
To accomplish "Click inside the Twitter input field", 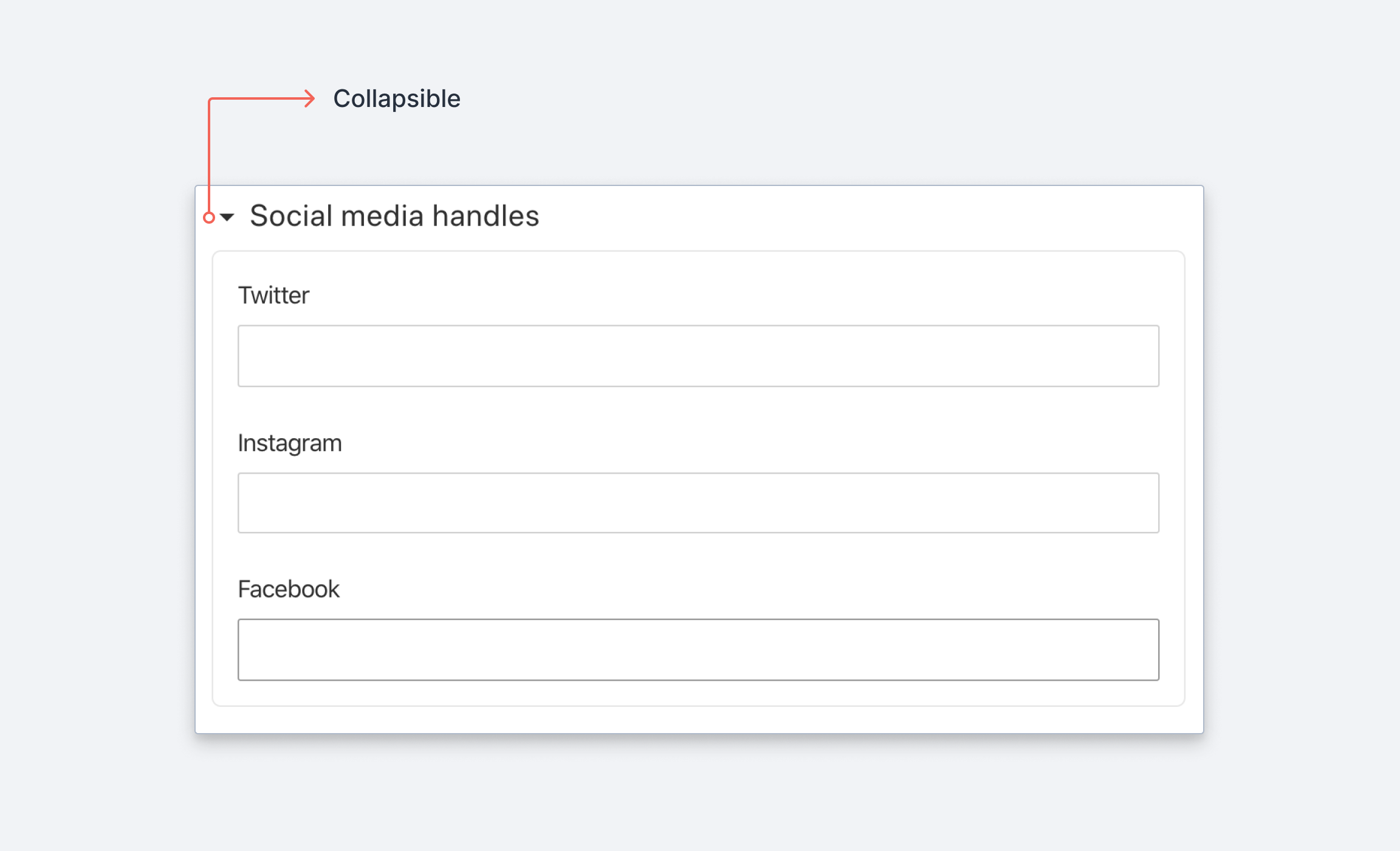I will pos(698,356).
